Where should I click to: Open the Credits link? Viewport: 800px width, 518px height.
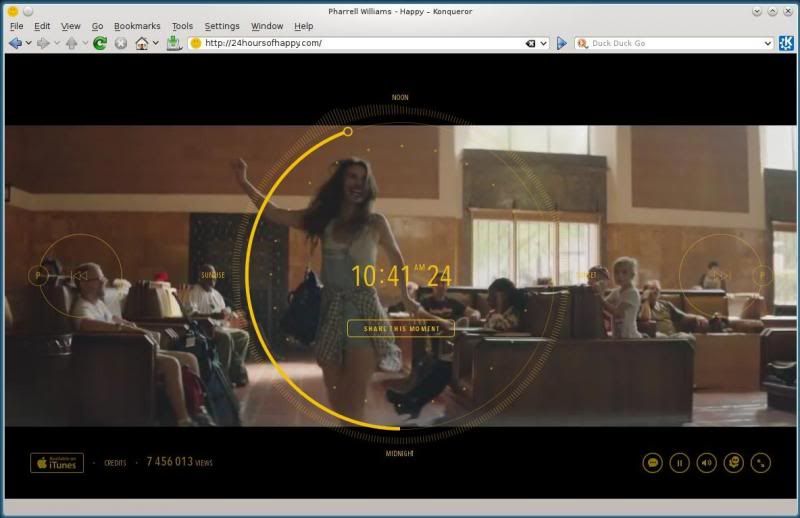click(115, 463)
